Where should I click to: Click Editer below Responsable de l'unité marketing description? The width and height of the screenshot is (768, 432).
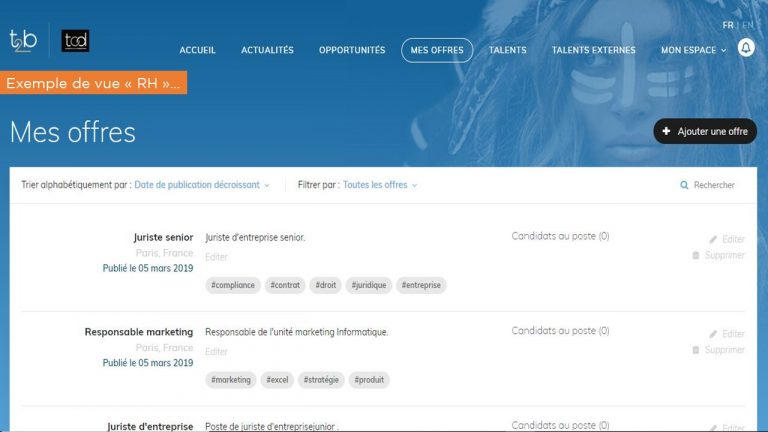click(216, 352)
